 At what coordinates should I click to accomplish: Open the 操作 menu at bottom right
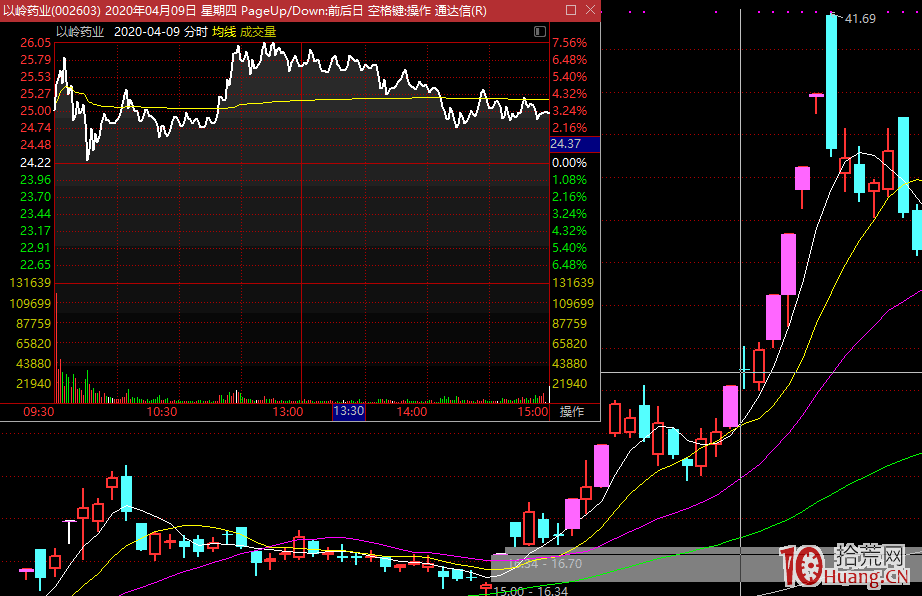pyautogui.click(x=571, y=412)
